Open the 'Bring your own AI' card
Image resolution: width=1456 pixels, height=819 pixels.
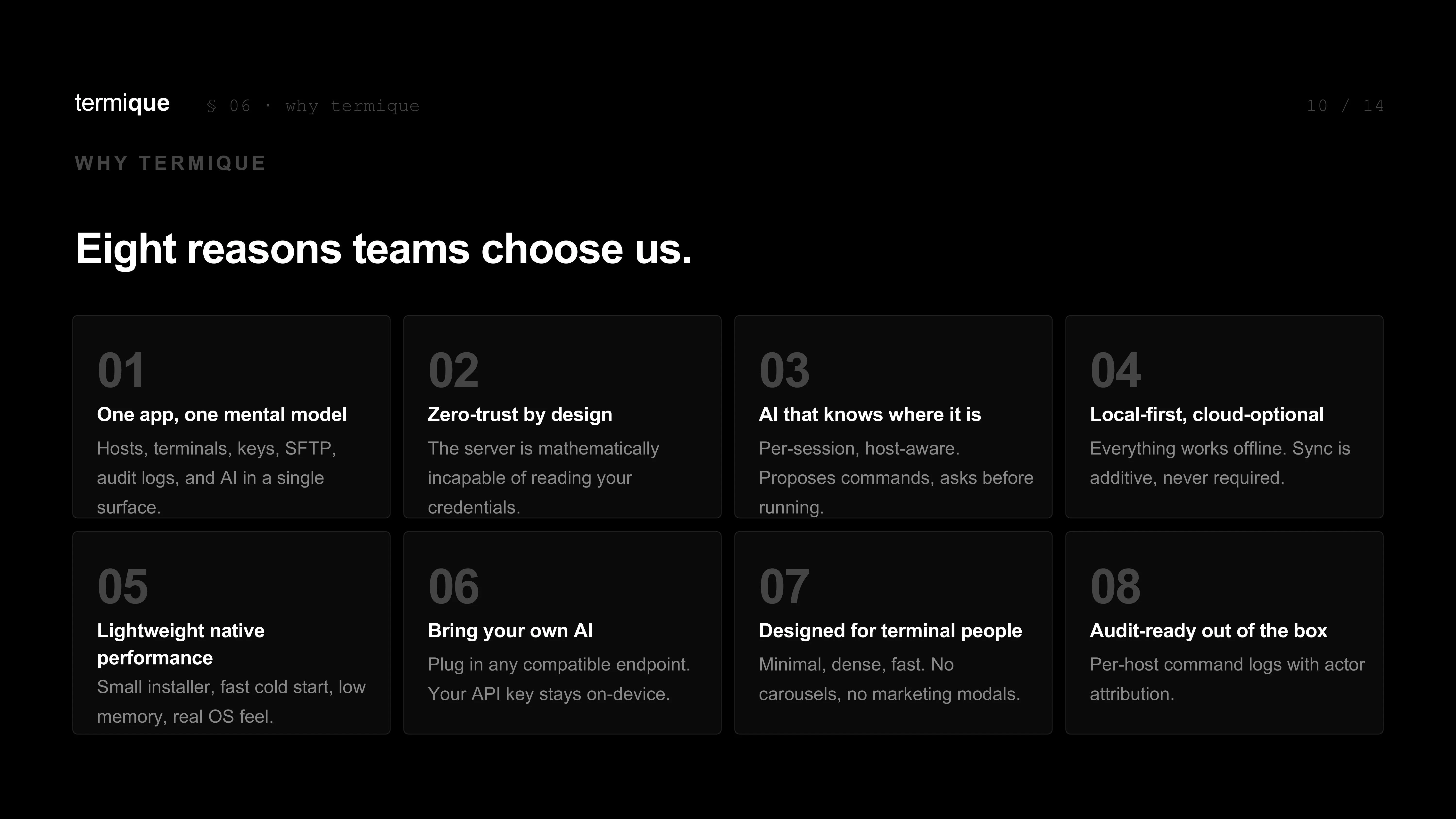pos(563,632)
